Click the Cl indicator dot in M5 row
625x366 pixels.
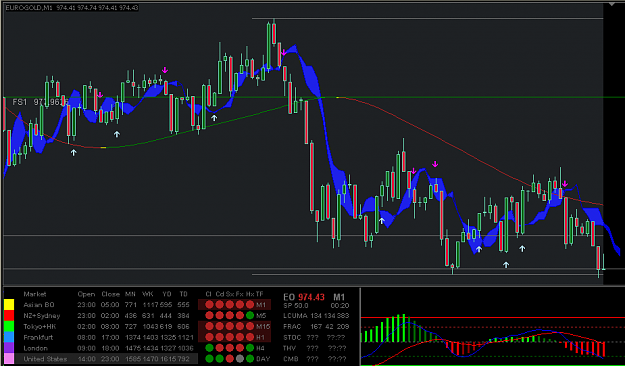(x=208, y=316)
